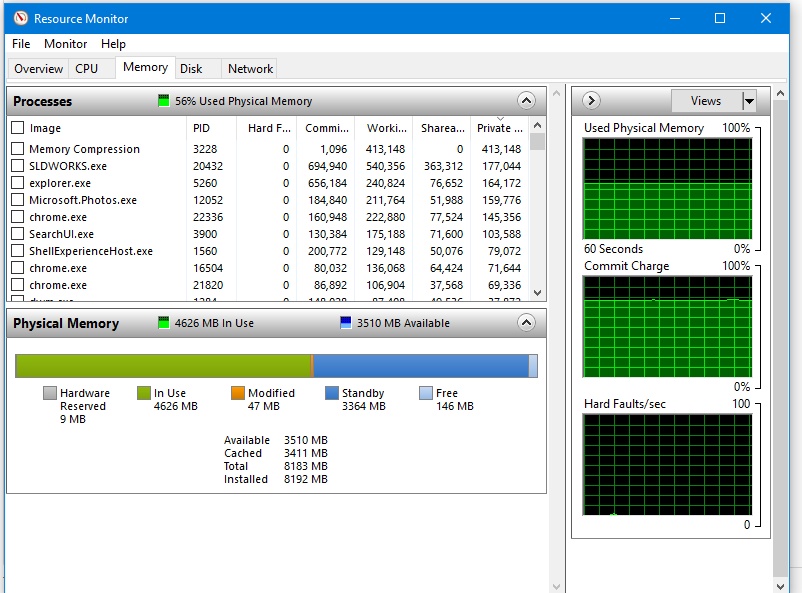Click the graphs pane scrollbar down arrow
The image size is (802, 593).
(x=780, y=586)
